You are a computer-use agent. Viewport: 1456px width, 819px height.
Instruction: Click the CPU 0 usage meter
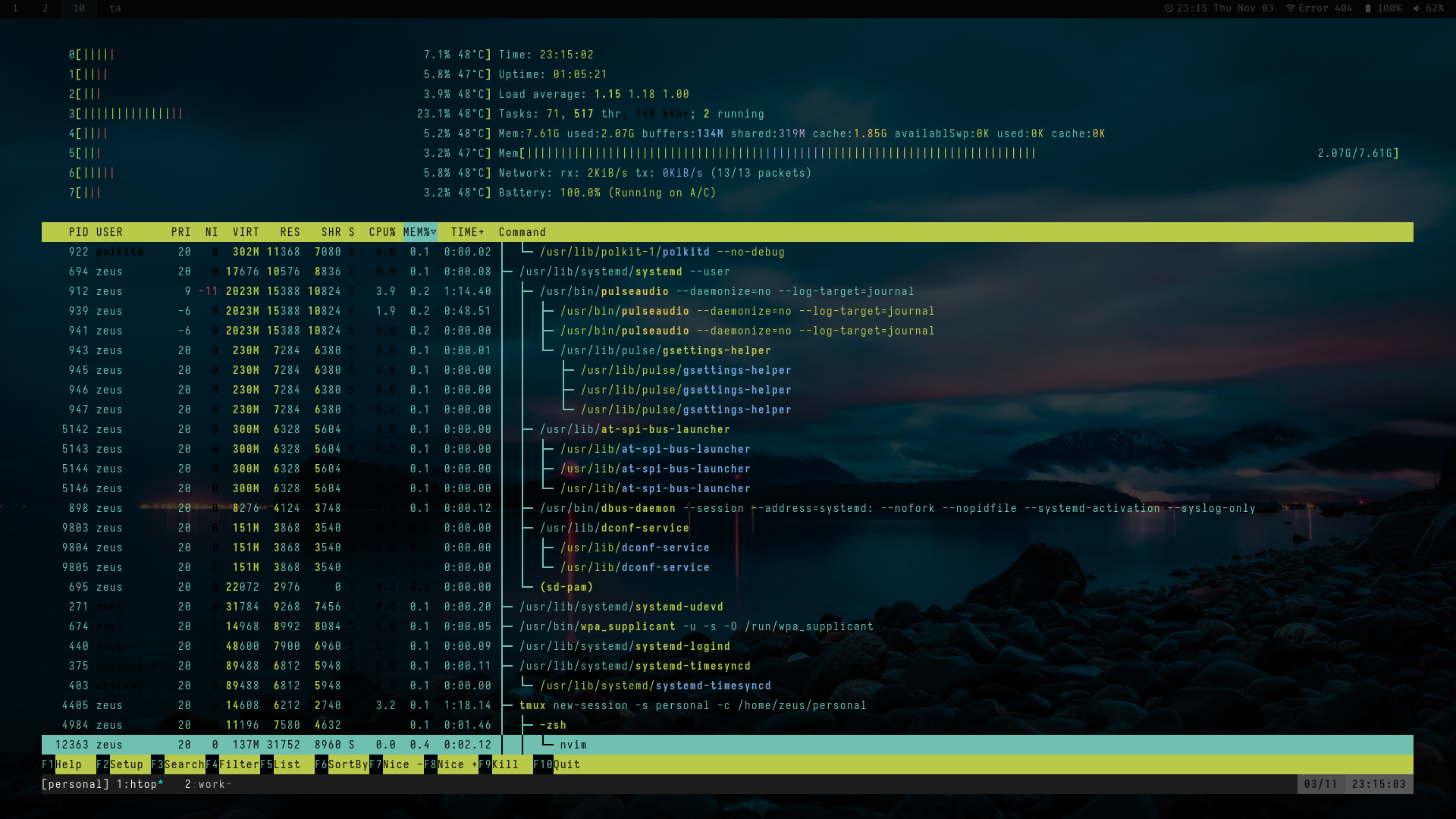tap(280, 55)
